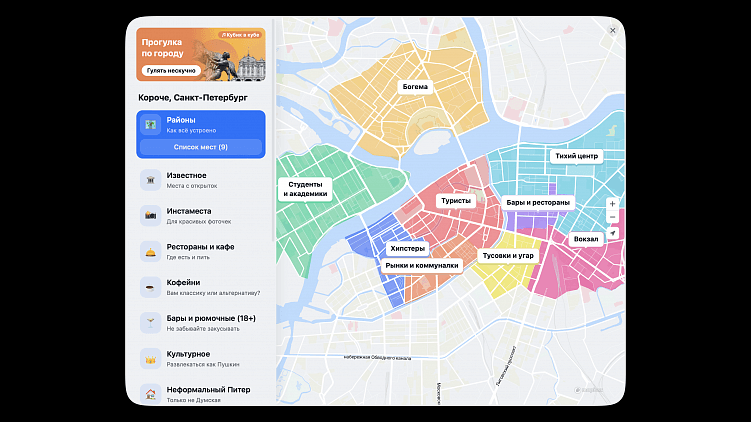Select the Туристы district label

[456, 201]
